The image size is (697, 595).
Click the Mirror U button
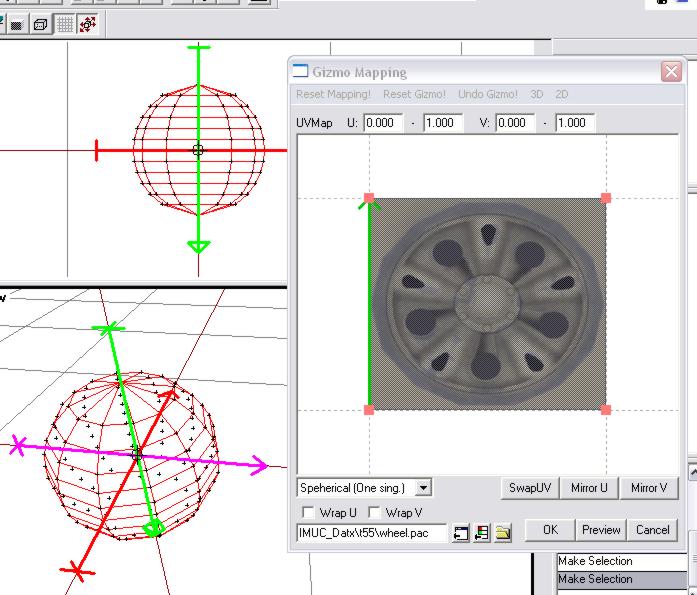[x=589, y=488]
